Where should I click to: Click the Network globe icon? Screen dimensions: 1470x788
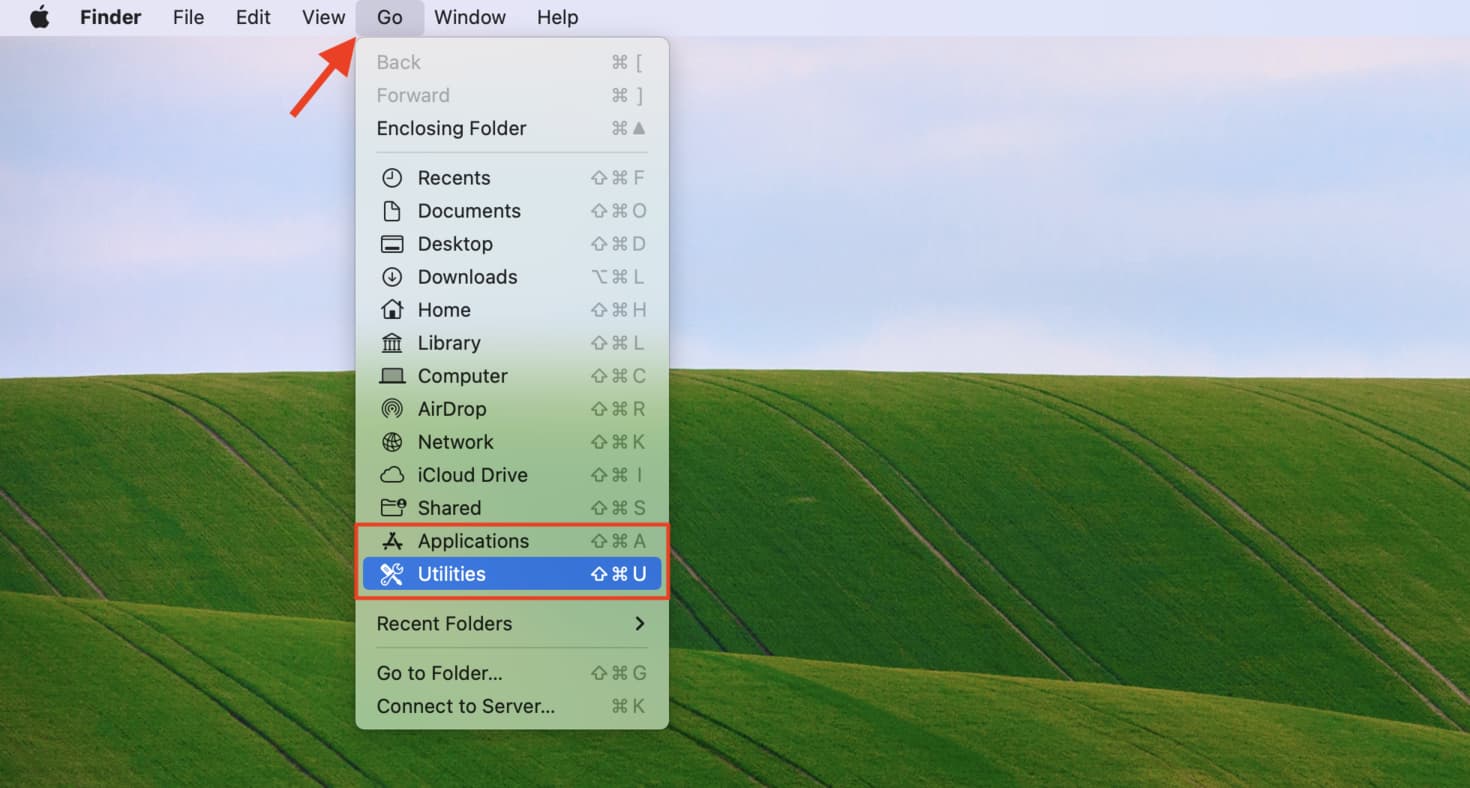[392, 442]
